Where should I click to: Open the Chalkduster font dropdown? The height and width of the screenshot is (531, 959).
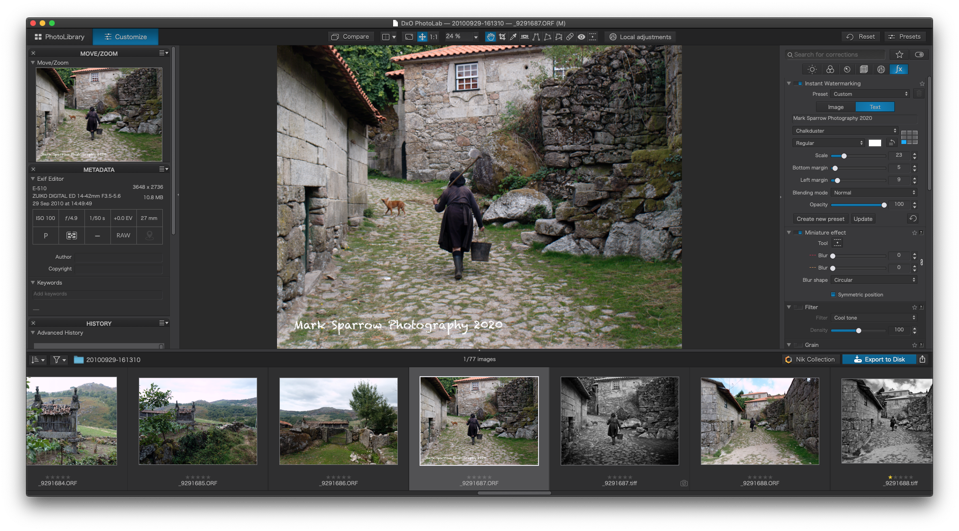pos(845,130)
